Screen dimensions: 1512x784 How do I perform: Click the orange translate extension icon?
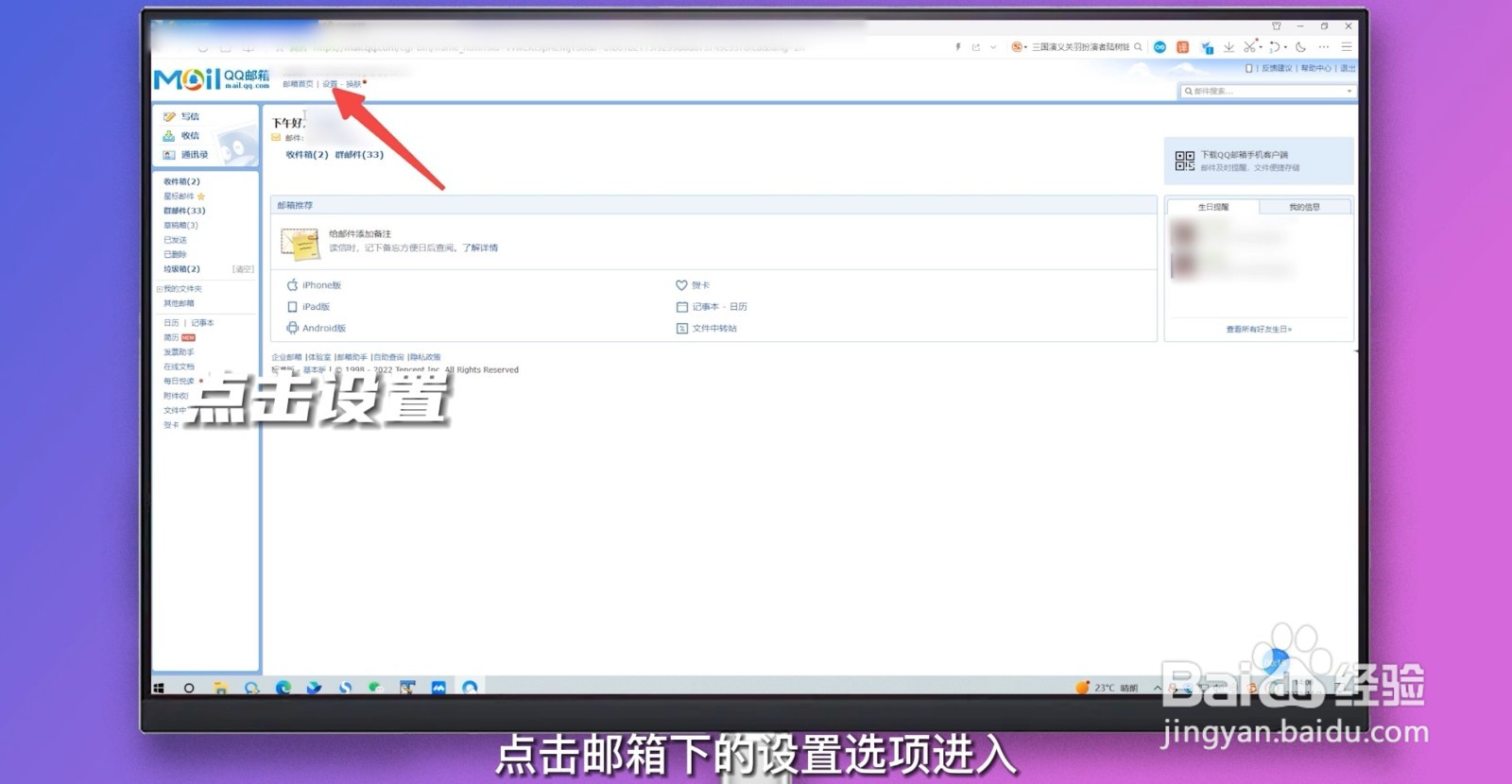point(1182,46)
